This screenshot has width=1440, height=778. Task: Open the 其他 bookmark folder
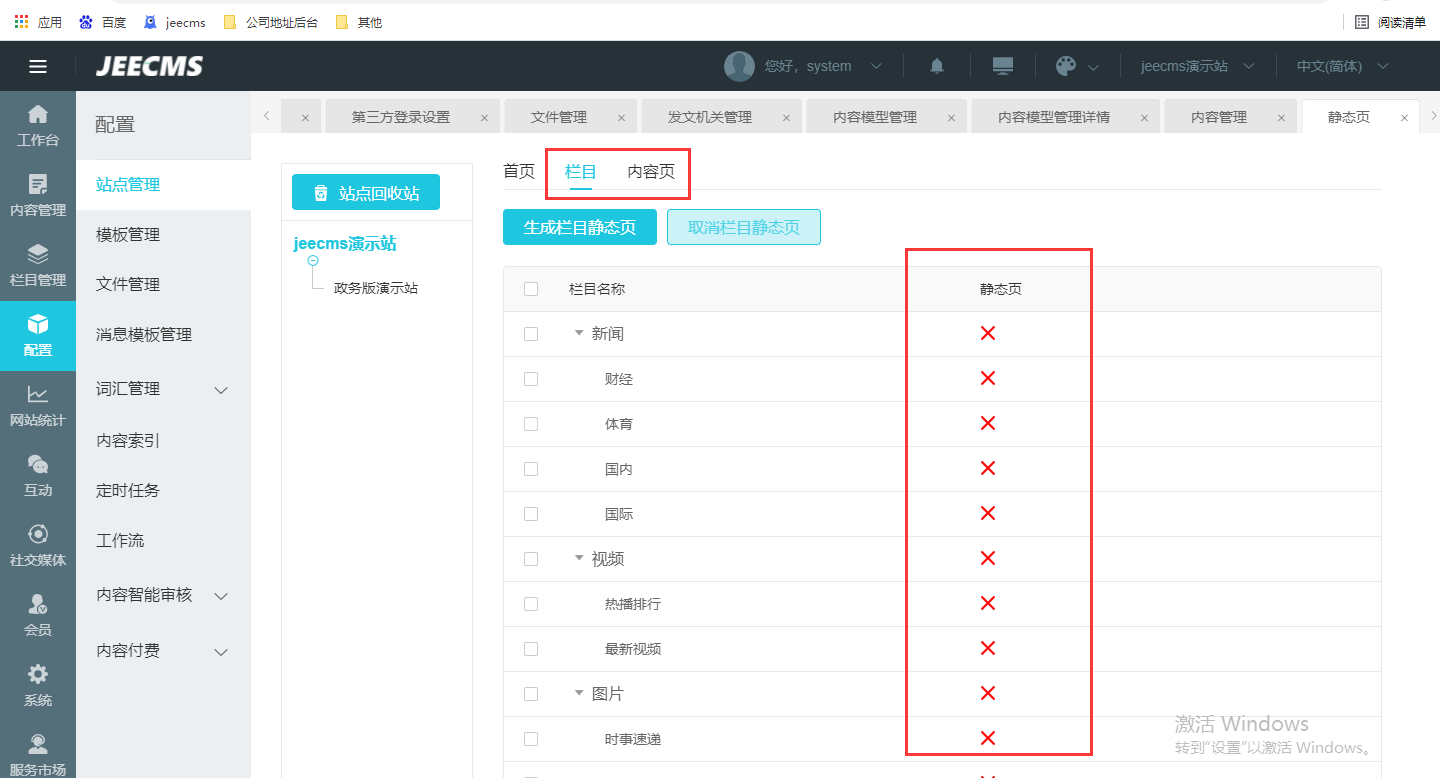point(359,22)
